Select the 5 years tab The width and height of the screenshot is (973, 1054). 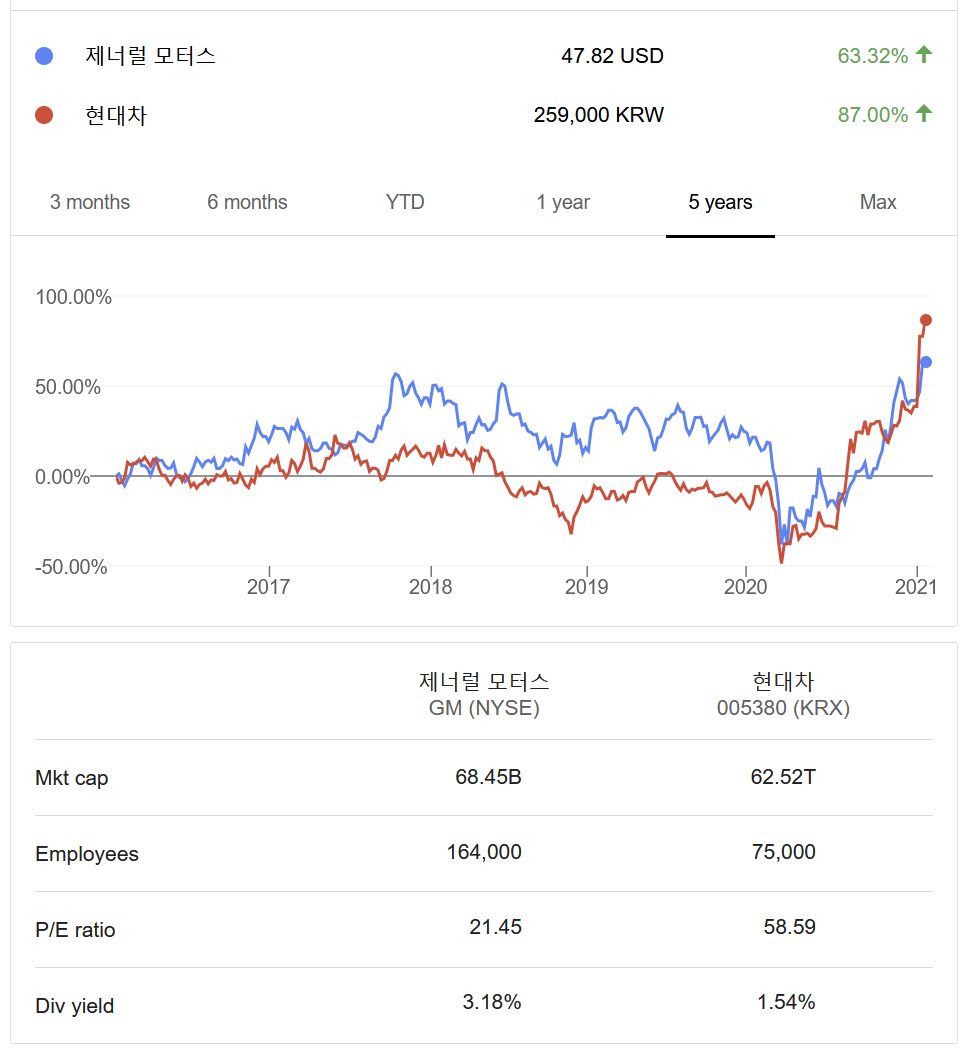point(720,202)
